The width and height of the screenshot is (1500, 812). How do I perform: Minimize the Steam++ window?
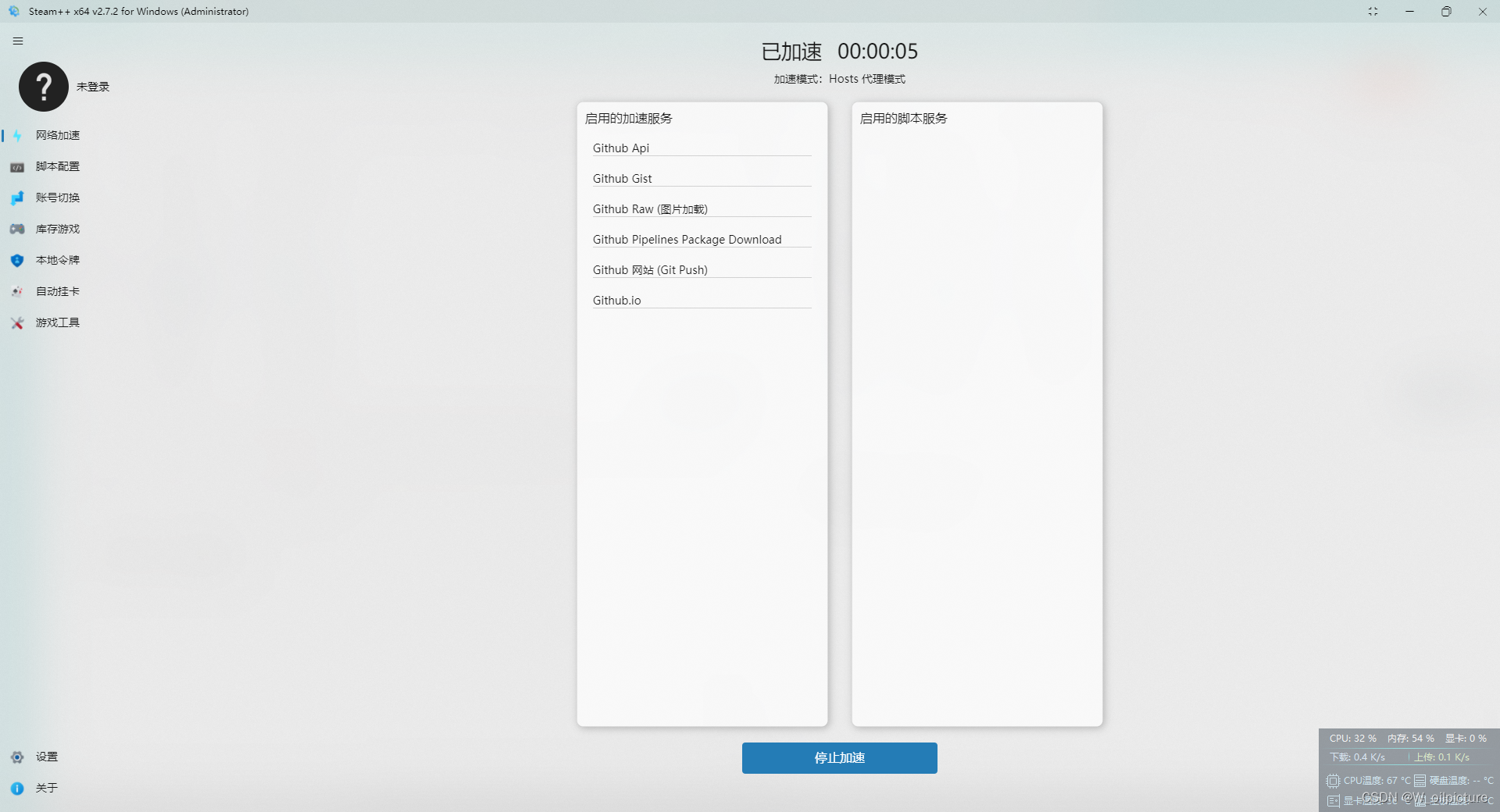(x=1409, y=12)
